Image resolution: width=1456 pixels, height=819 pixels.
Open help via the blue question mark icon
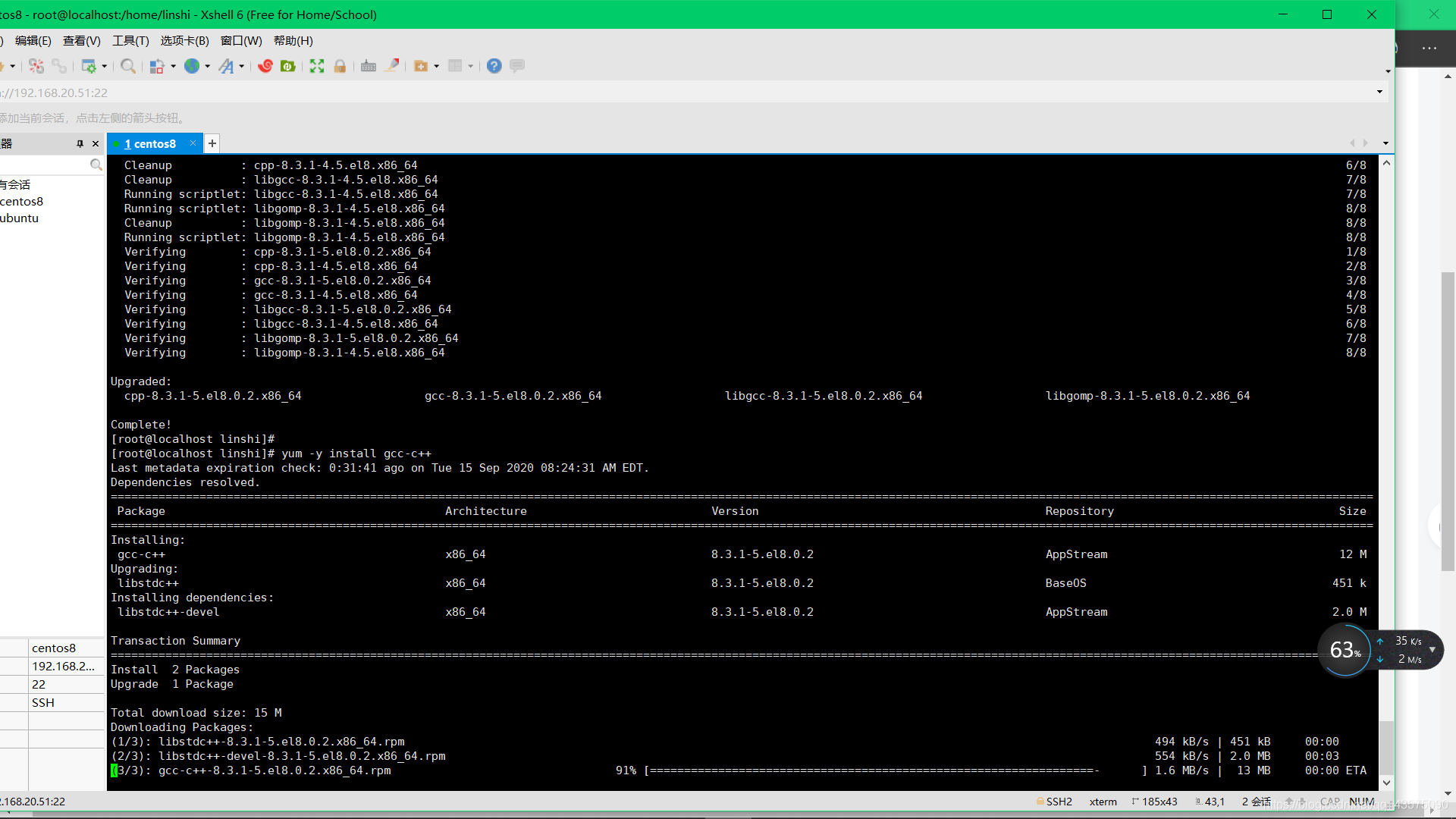[x=494, y=66]
